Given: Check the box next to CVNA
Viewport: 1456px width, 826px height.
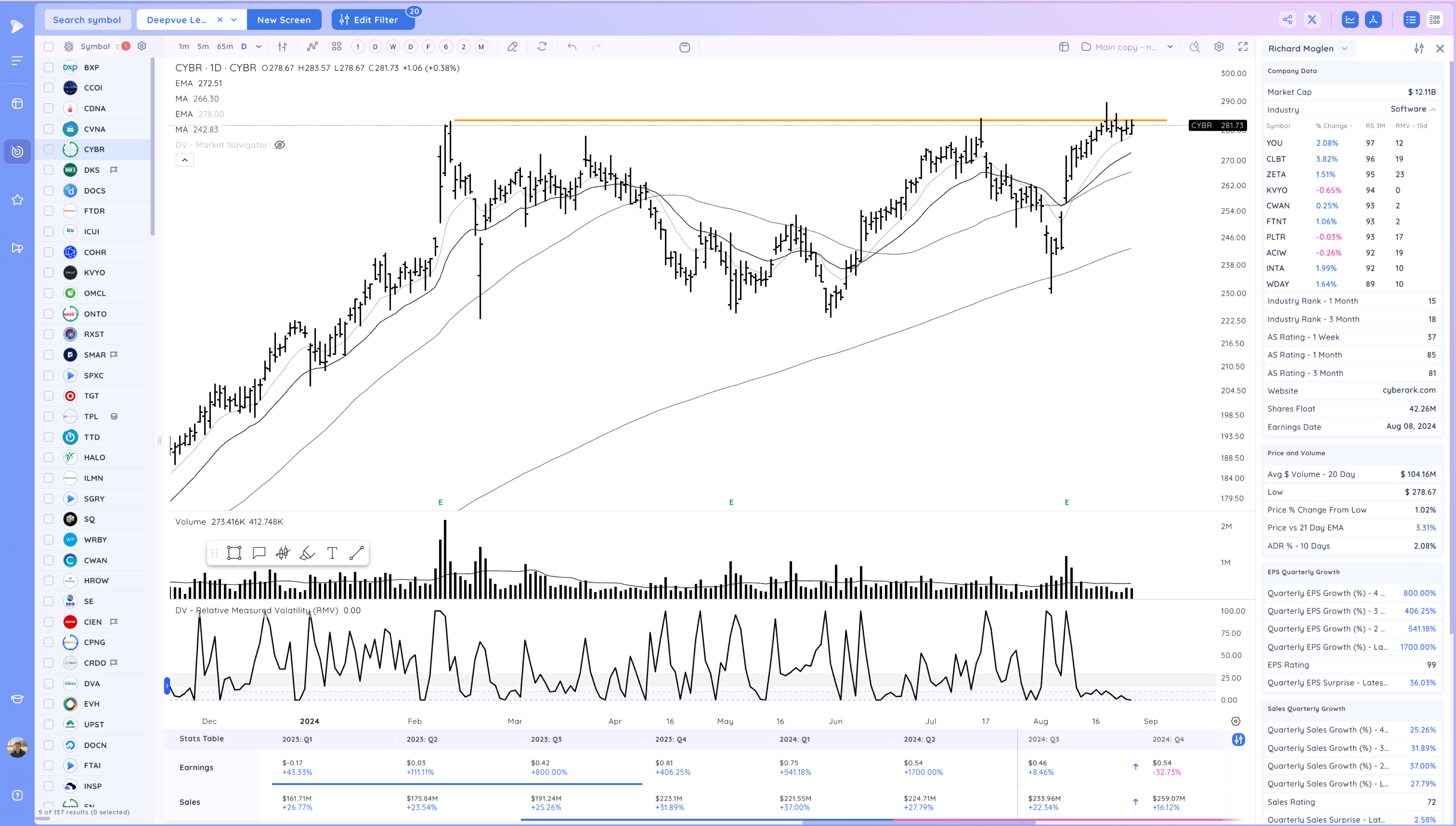Looking at the screenshot, I should (49, 129).
